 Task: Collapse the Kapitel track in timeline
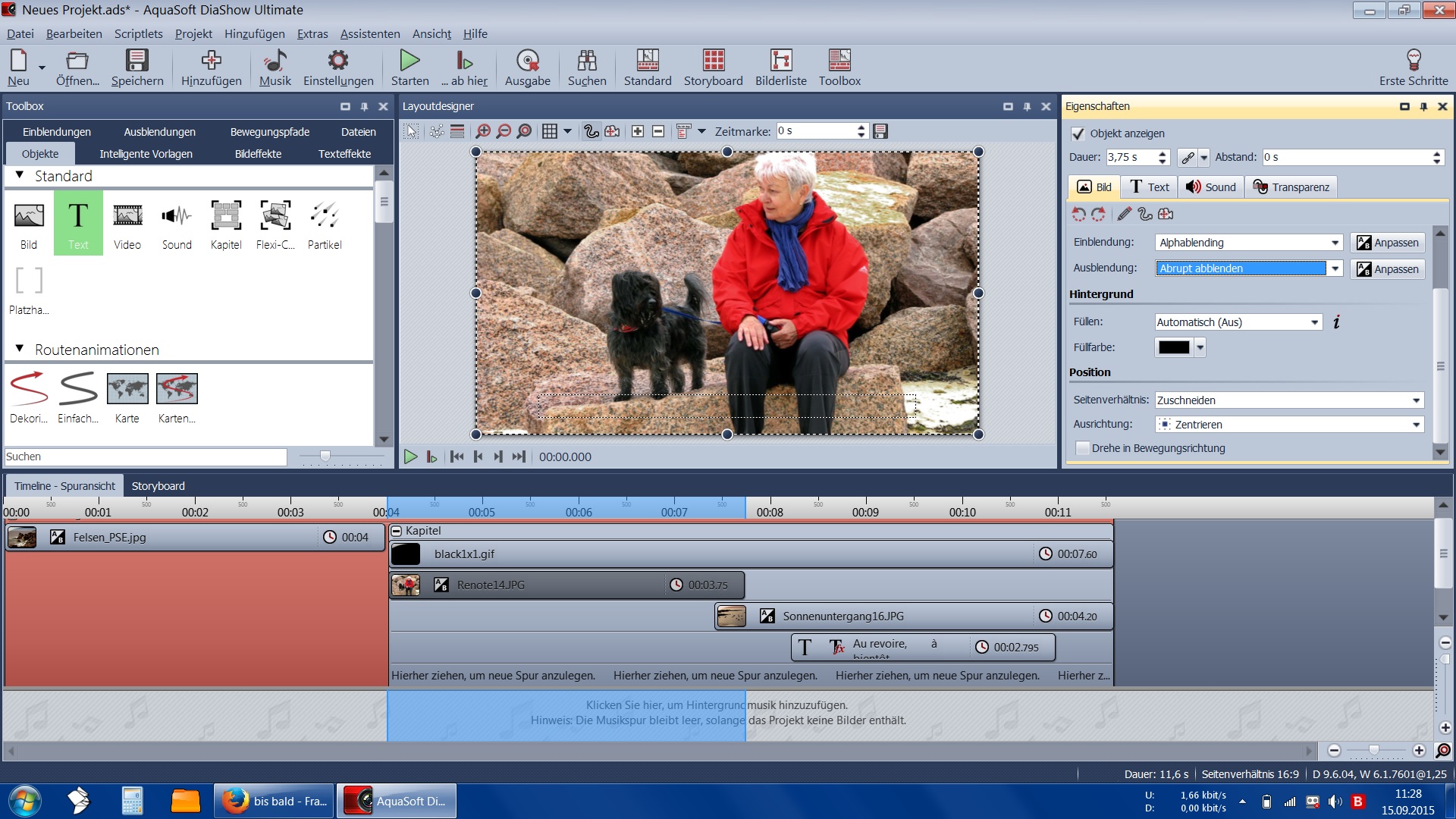coord(397,531)
